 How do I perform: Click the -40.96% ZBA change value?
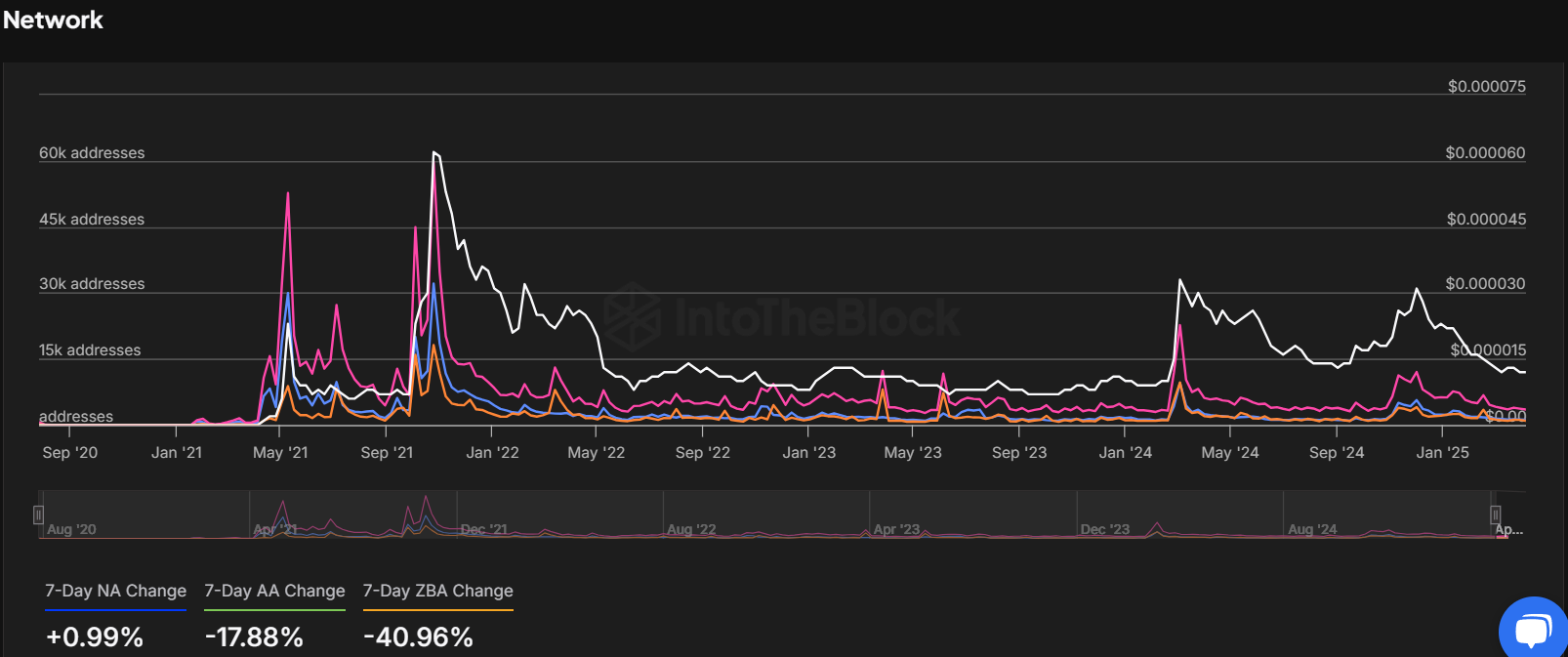(418, 637)
